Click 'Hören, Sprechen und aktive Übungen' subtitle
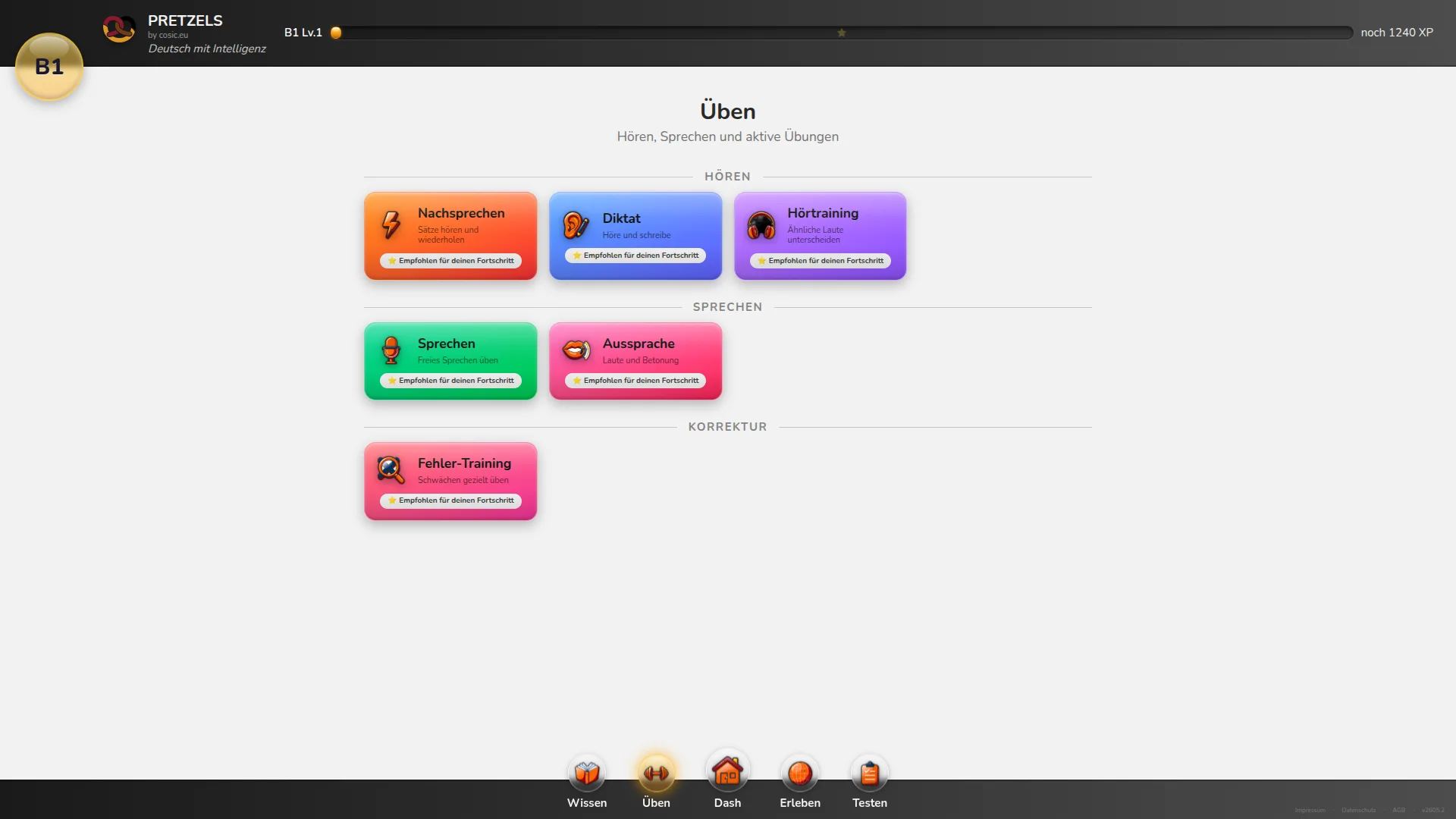 pos(727,136)
